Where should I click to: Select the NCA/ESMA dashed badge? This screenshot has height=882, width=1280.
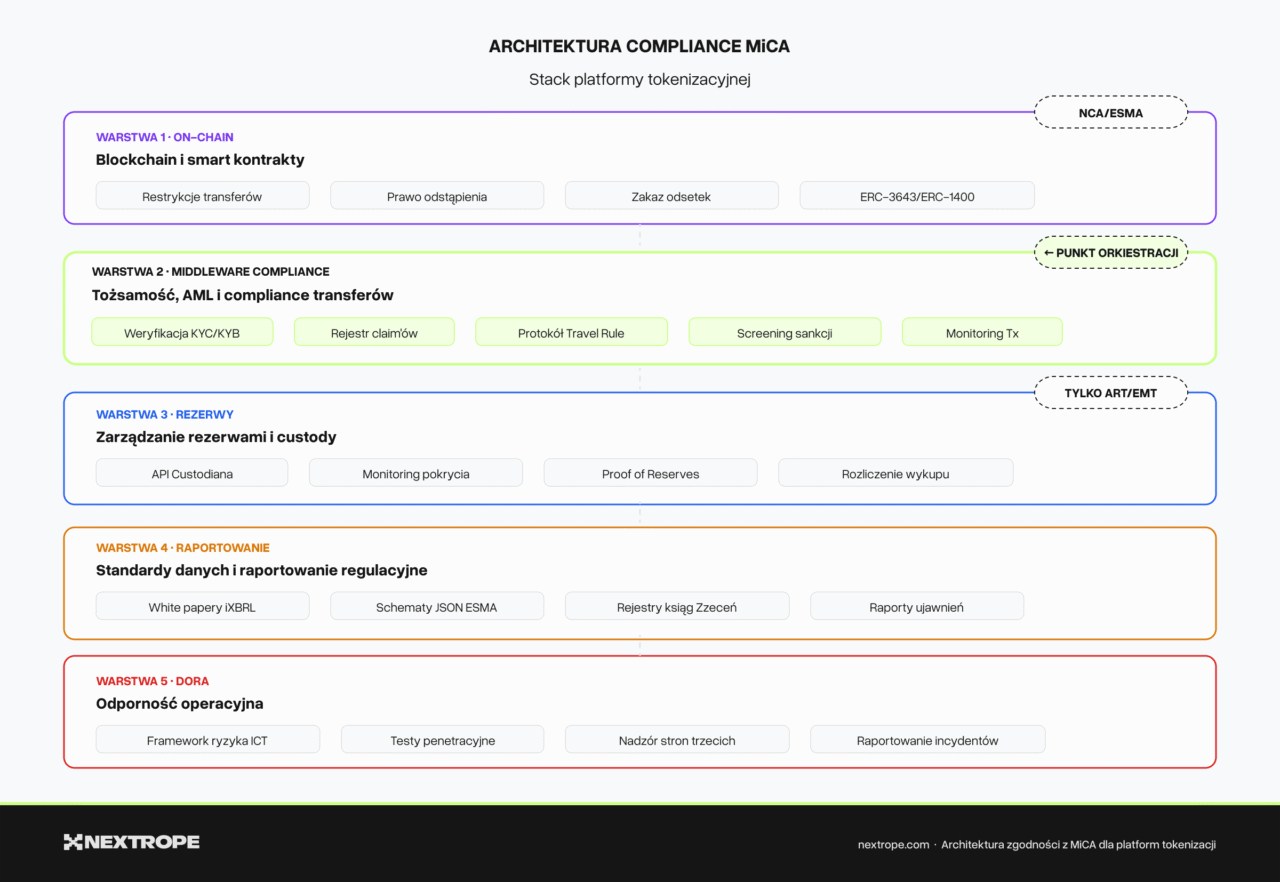(x=1110, y=113)
